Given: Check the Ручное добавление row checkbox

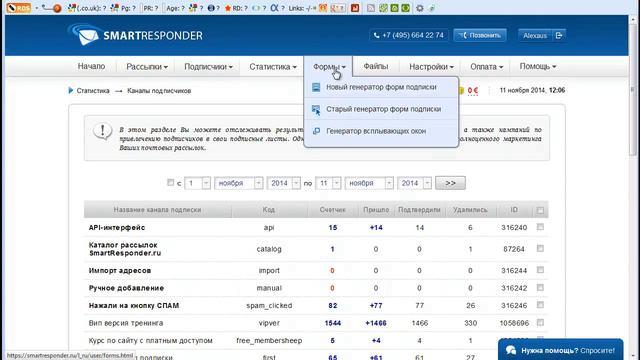Looking at the screenshot, I should [x=540, y=287].
